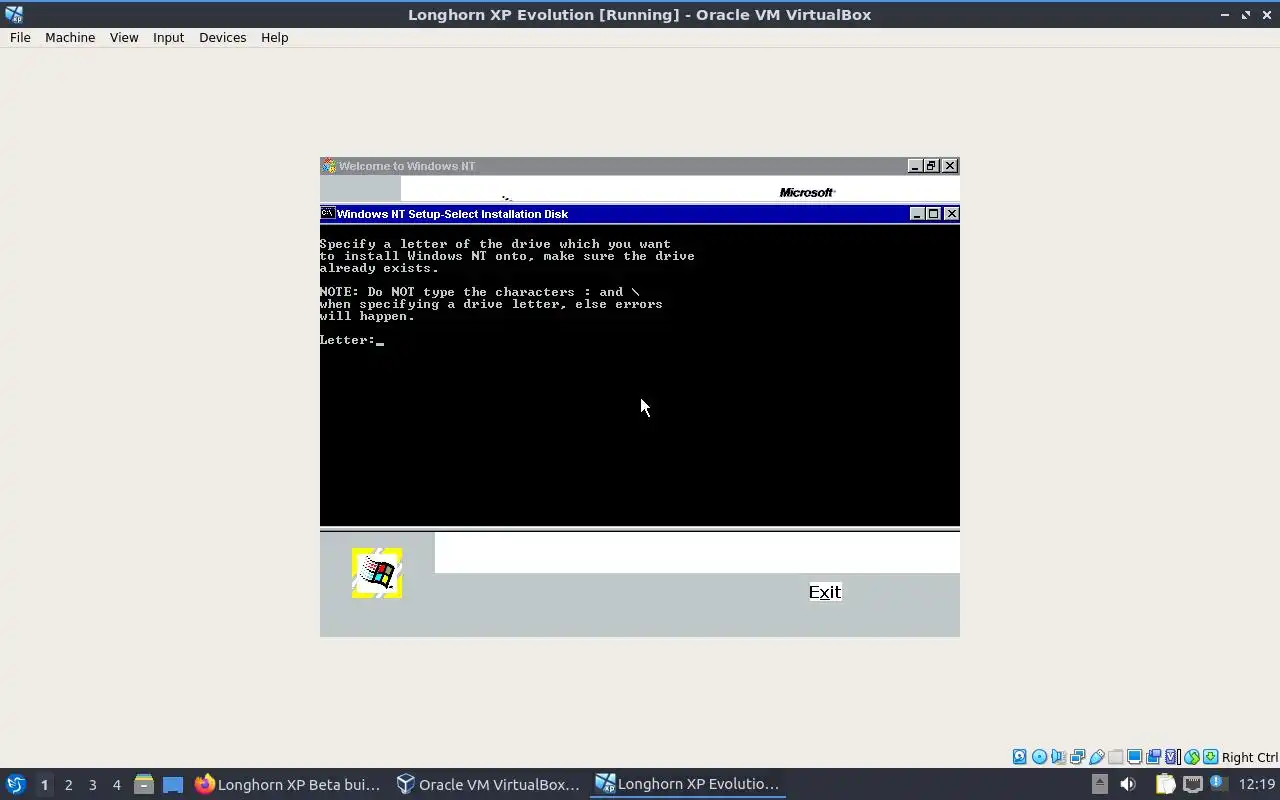Click the update notifier tray icon
Image resolution: width=1280 pixels, height=800 pixels.
1218,783
